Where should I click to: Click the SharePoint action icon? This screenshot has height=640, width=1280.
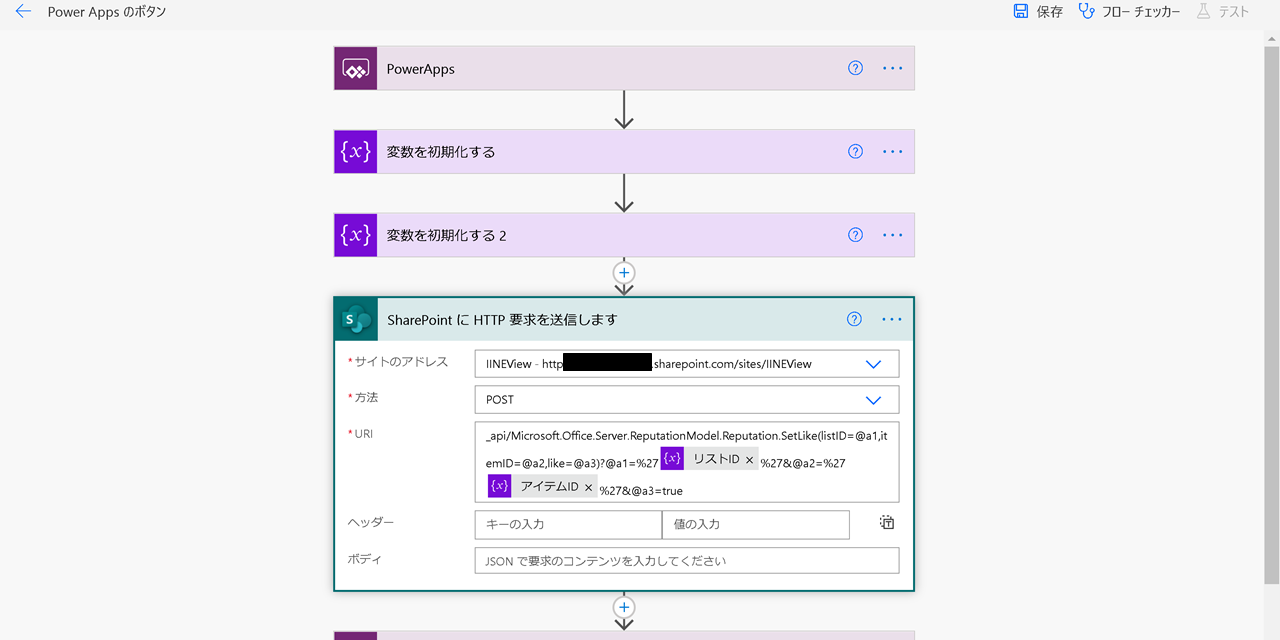pyautogui.click(x=357, y=320)
